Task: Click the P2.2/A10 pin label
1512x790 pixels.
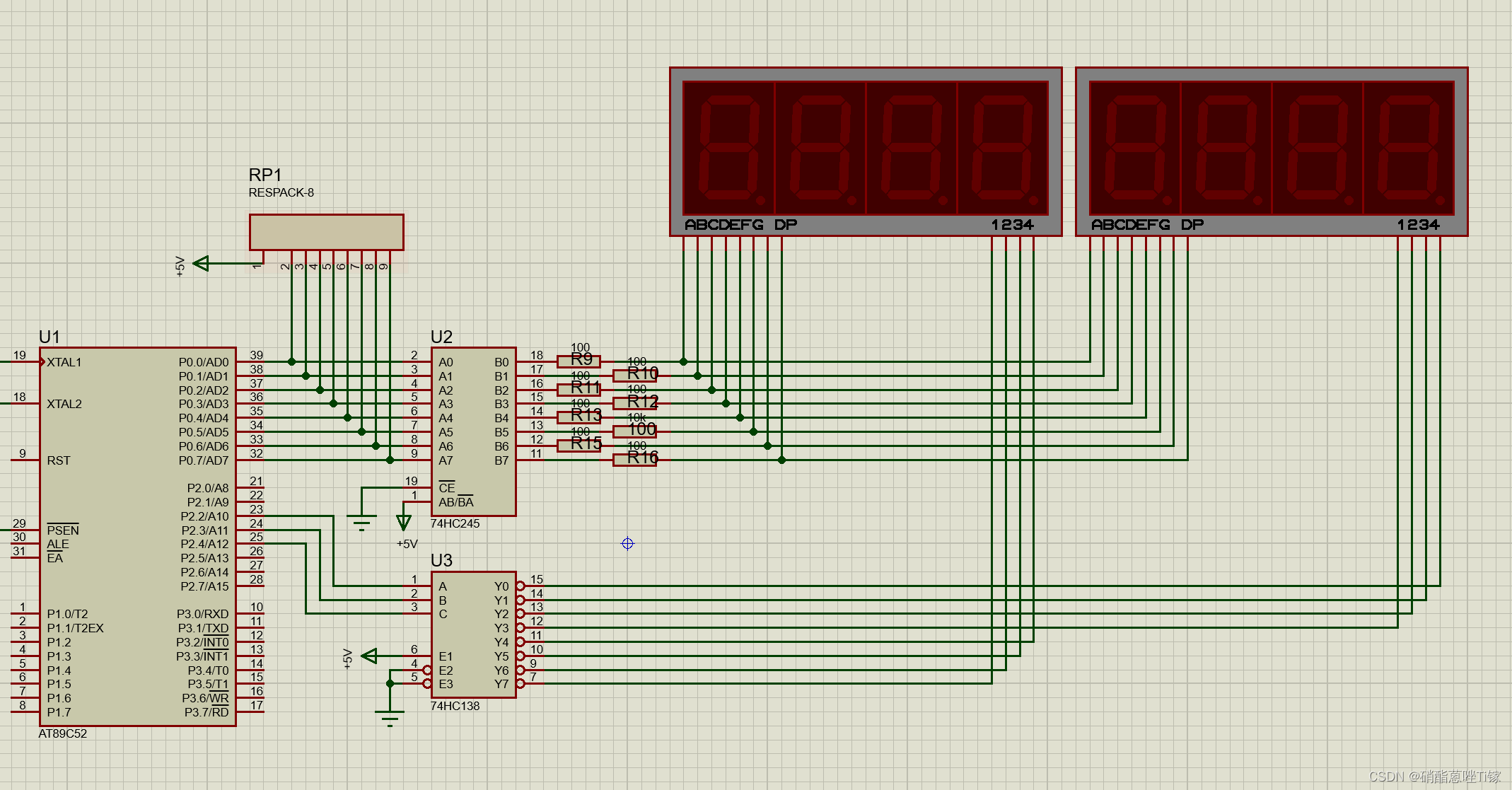Action: click(x=204, y=516)
